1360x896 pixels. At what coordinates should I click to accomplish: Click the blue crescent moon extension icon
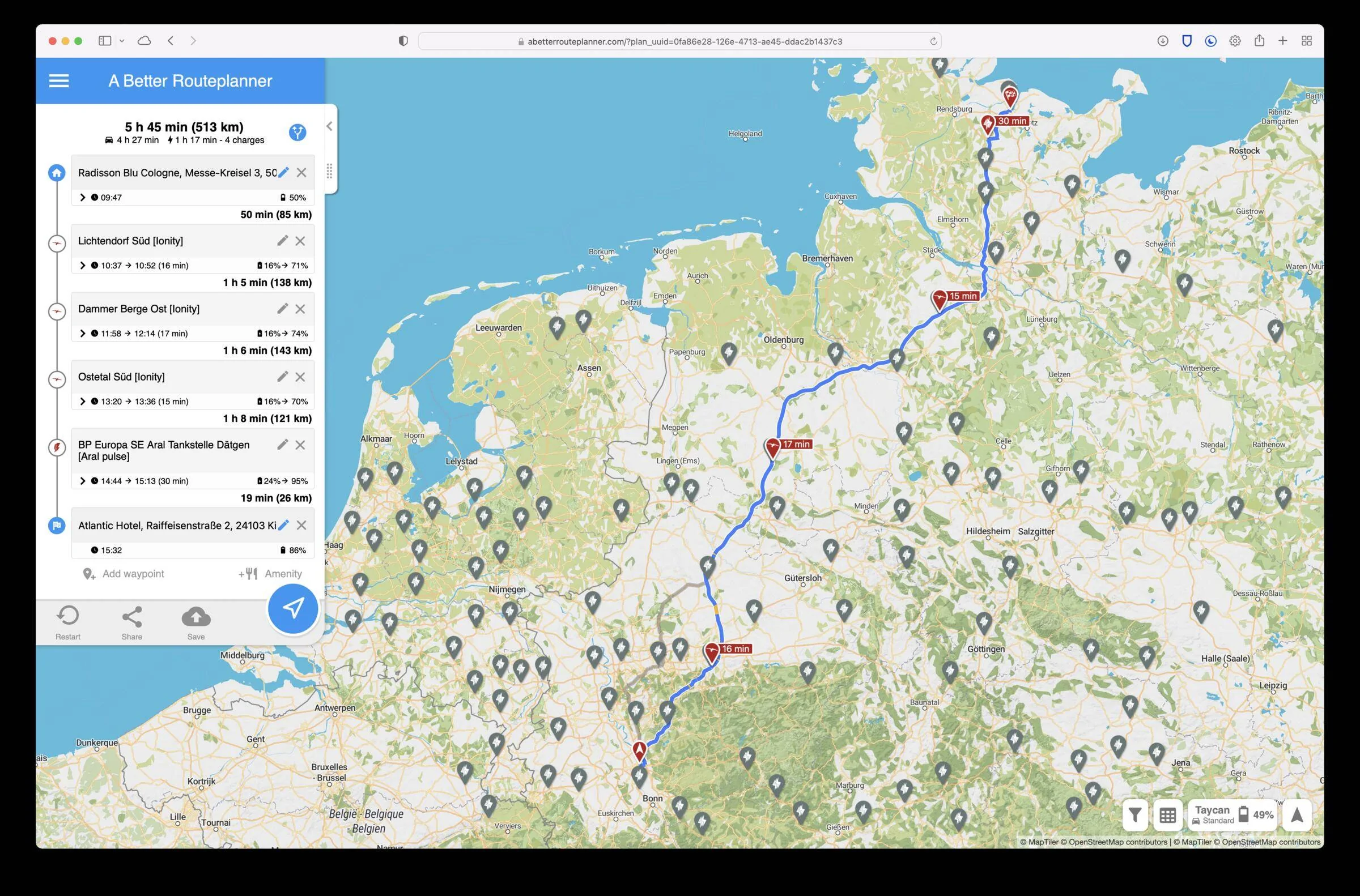pyautogui.click(x=1210, y=41)
